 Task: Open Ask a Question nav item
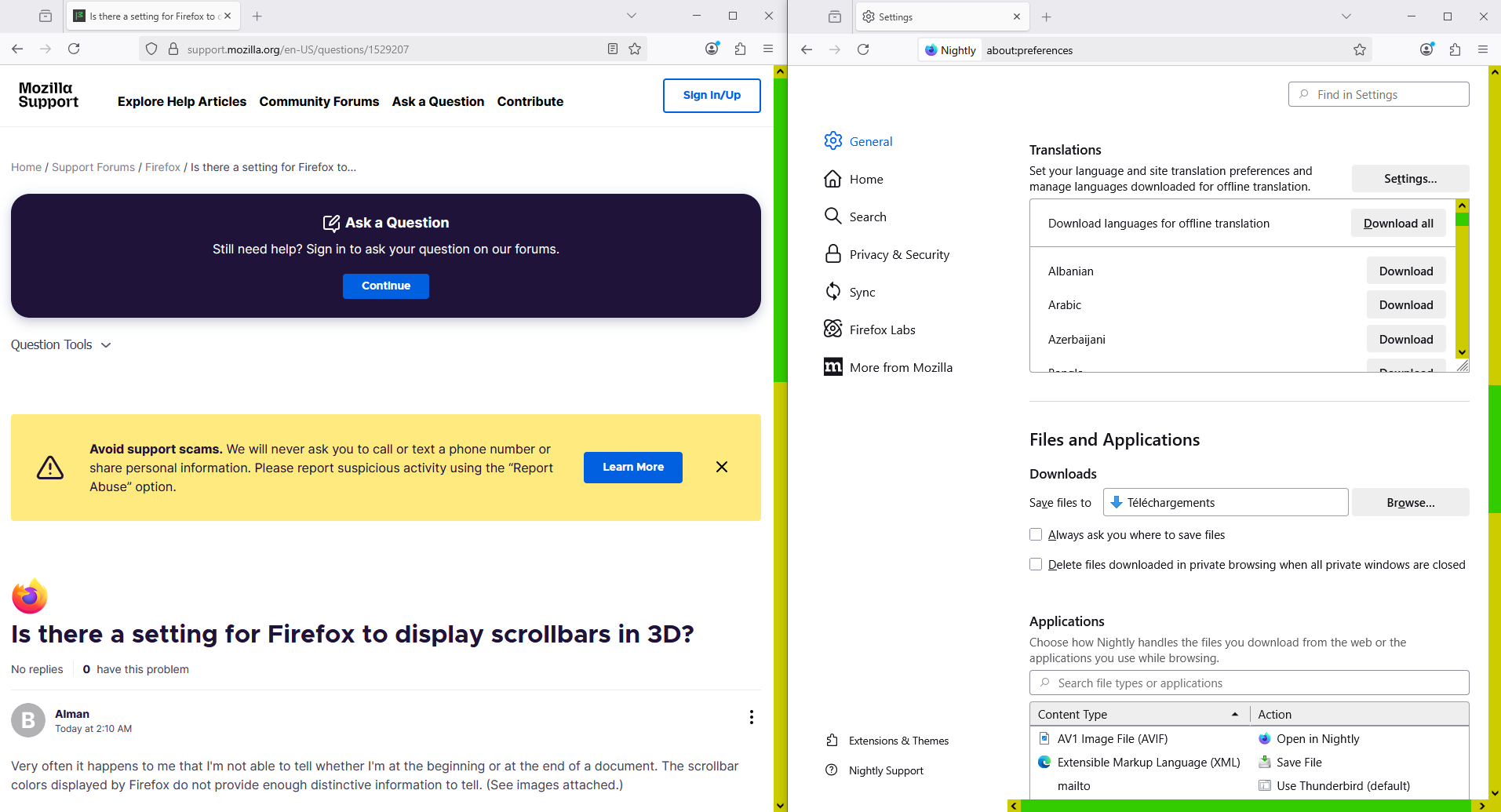[438, 101]
